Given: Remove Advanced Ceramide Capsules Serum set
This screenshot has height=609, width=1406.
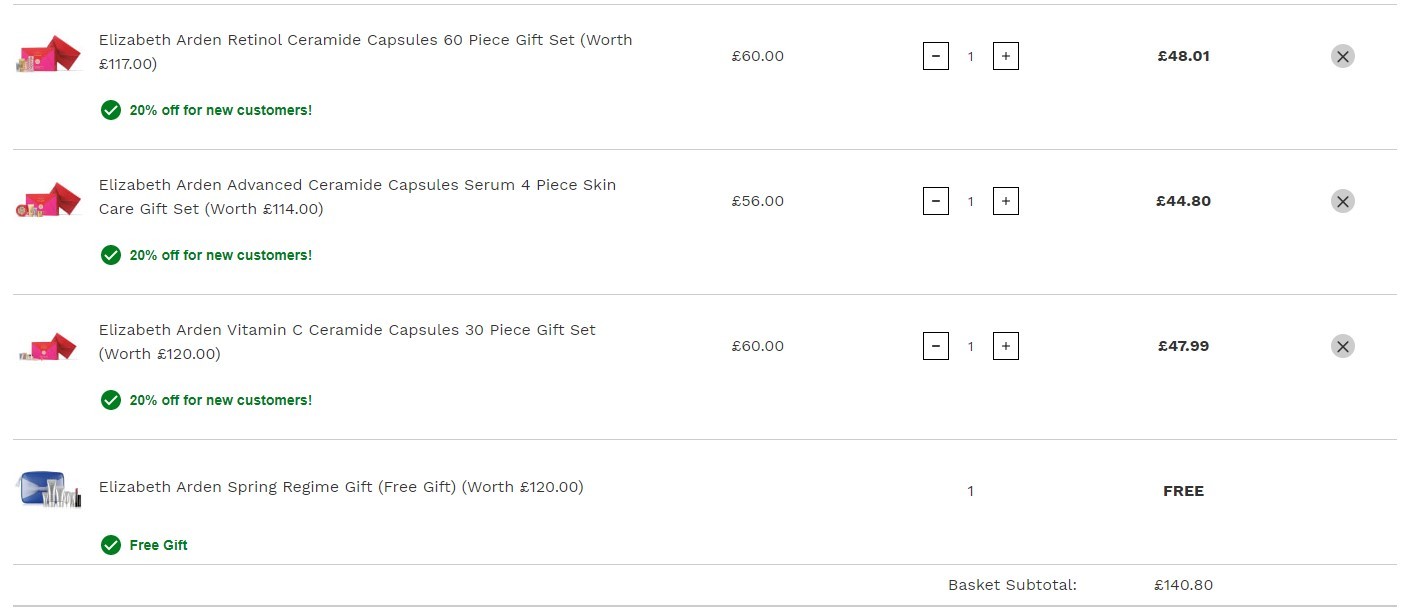Looking at the screenshot, I should point(1343,201).
